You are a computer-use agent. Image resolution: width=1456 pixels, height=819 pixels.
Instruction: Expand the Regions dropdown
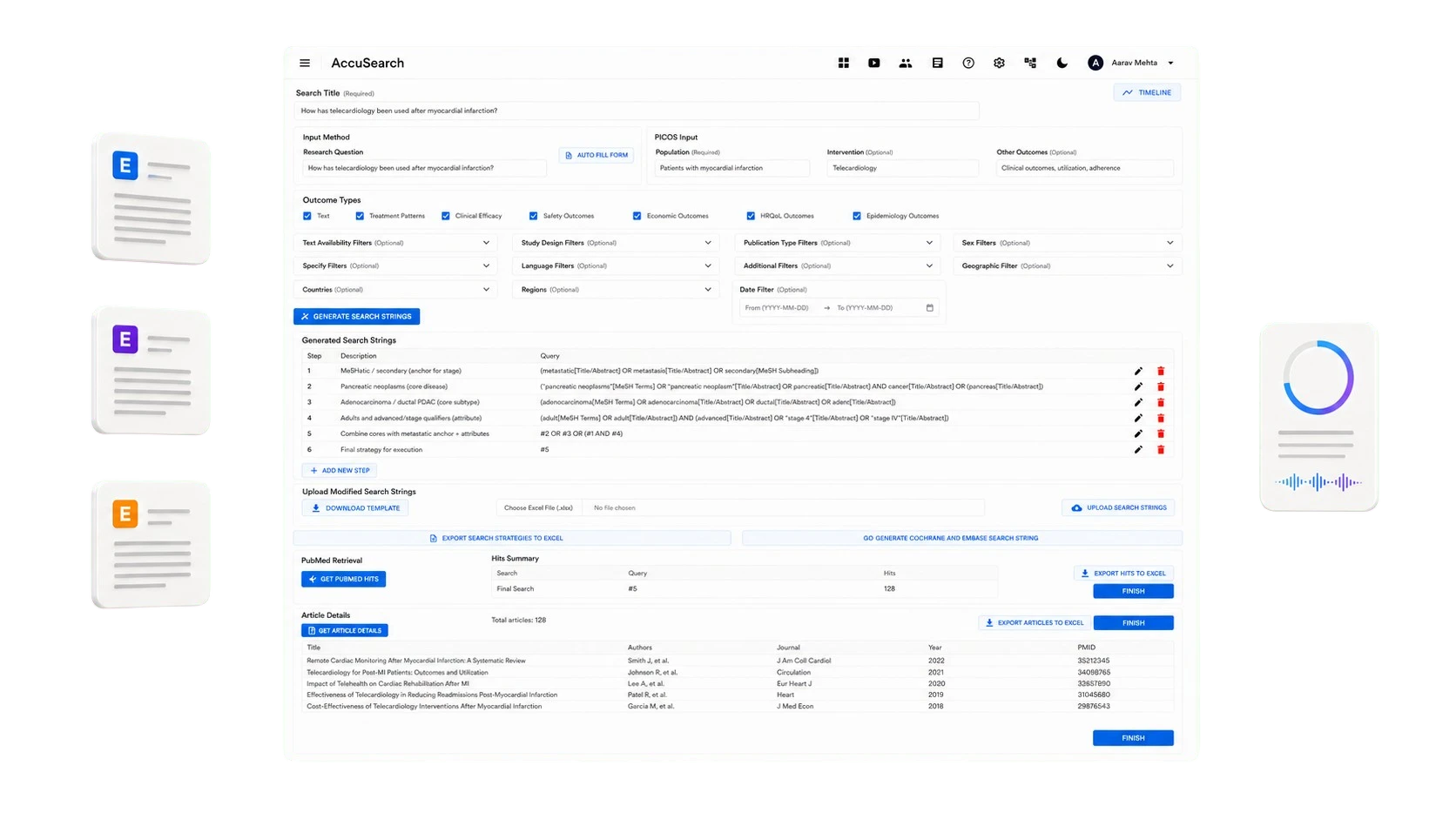pyautogui.click(x=616, y=290)
